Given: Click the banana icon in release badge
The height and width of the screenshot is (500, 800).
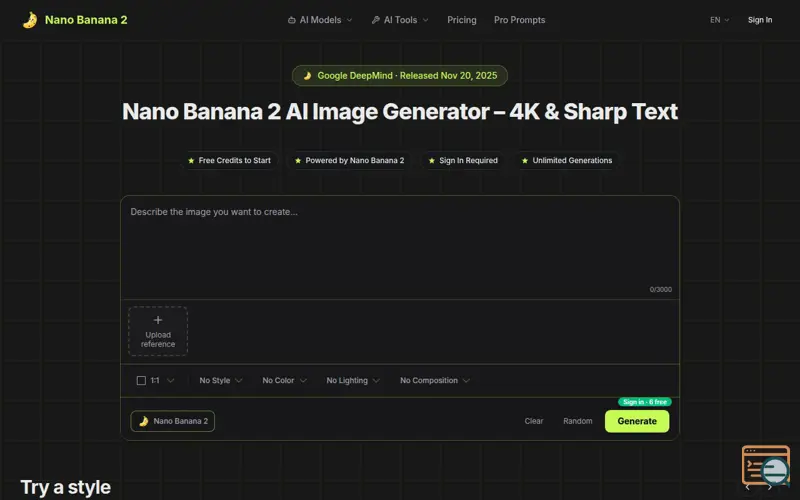Looking at the screenshot, I should click(x=307, y=76).
